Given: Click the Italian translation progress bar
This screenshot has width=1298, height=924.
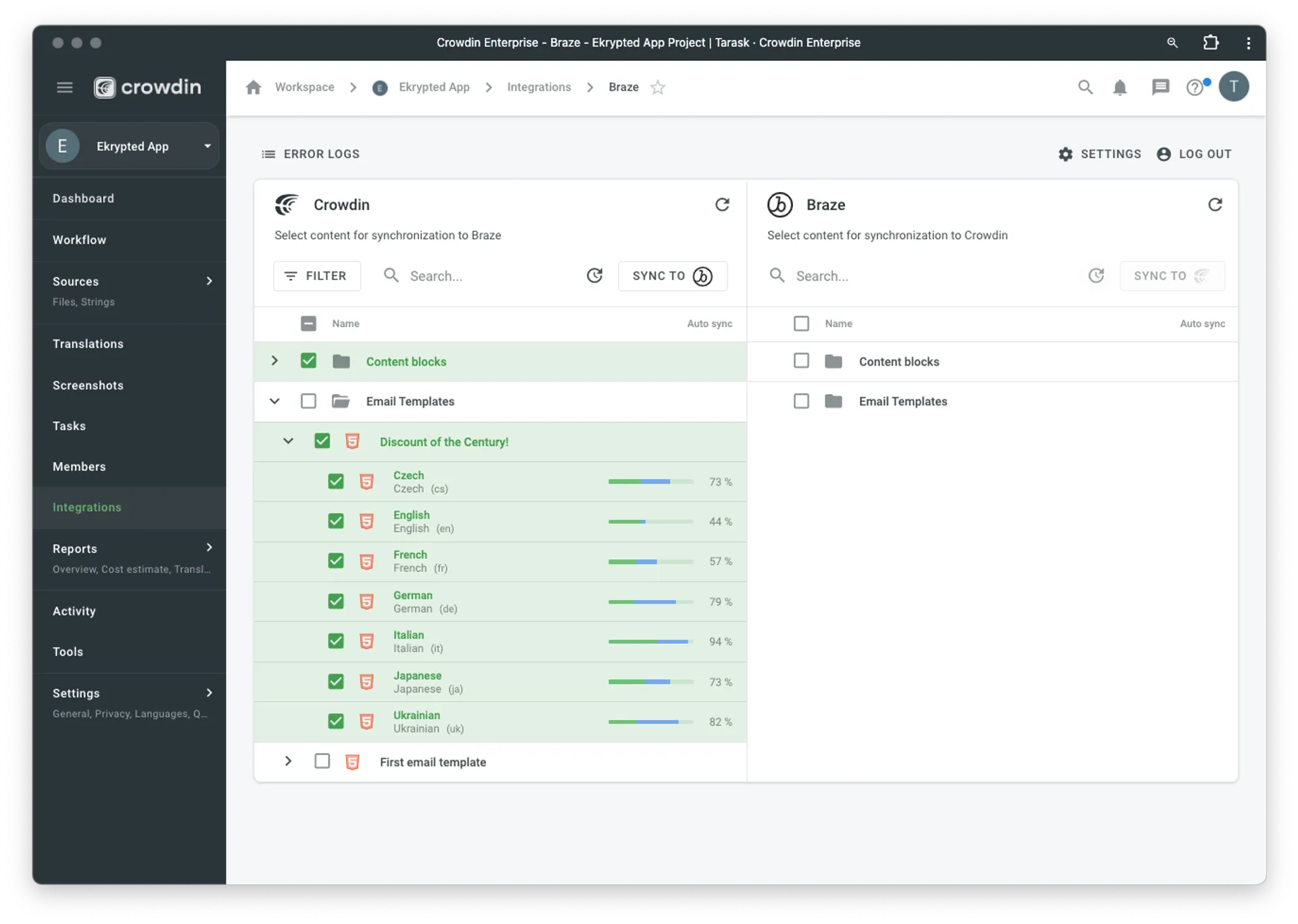Looking at the screenshot, I should pyautogui.click(x=650, y=641).
